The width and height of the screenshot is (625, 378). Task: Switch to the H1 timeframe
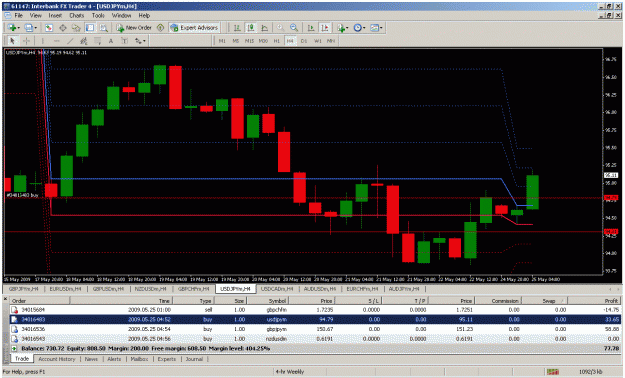point(277,41)
